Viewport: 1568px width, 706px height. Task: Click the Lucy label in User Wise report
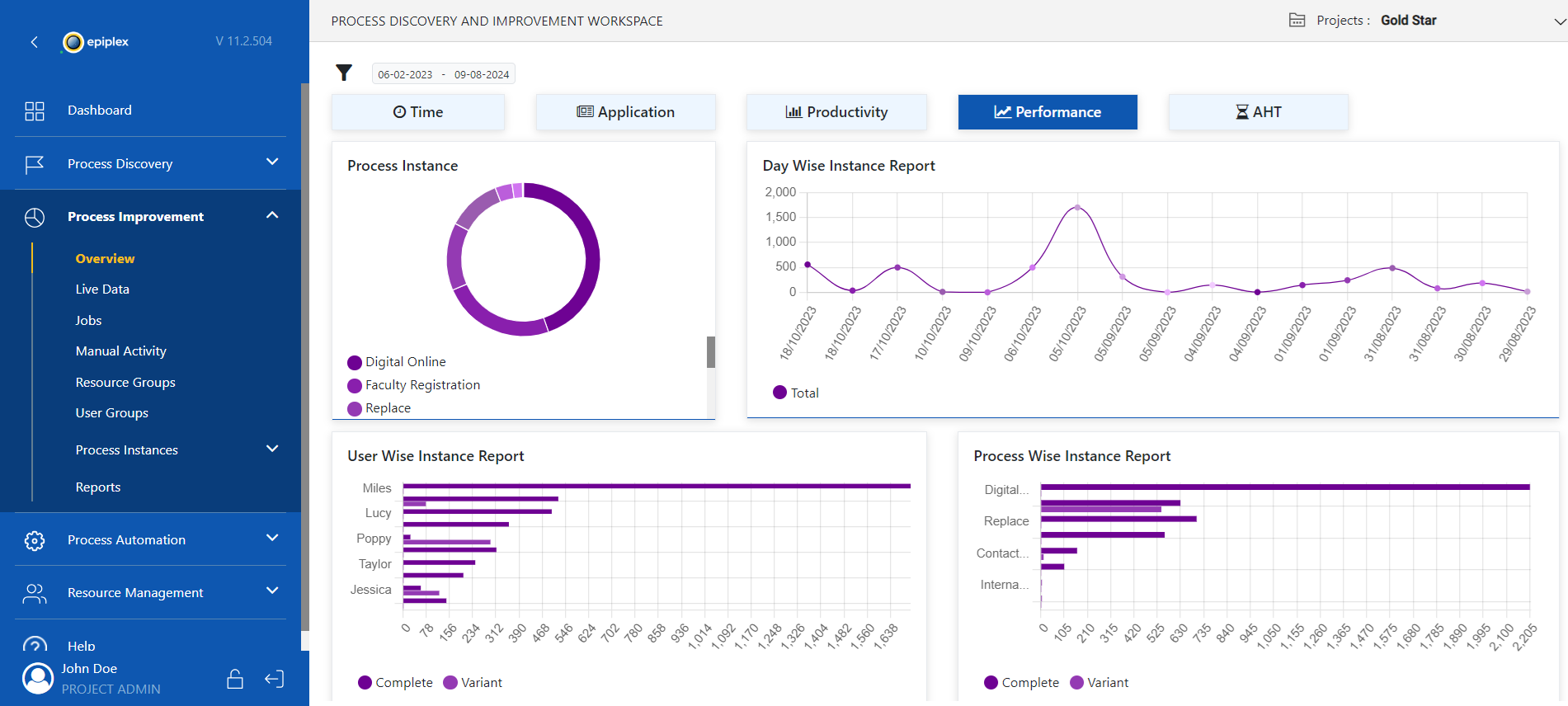click(378, 513)
